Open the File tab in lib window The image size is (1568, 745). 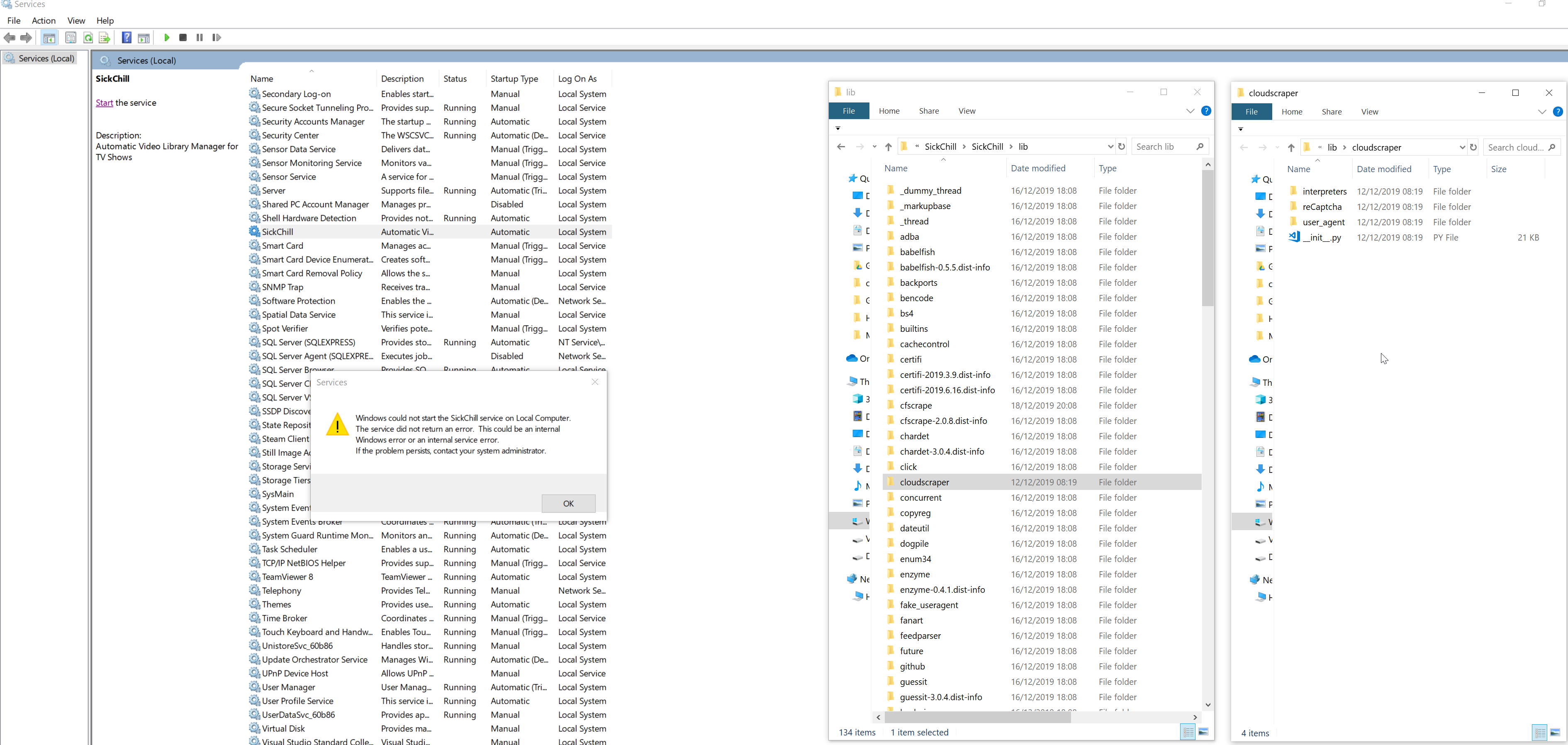849,111
